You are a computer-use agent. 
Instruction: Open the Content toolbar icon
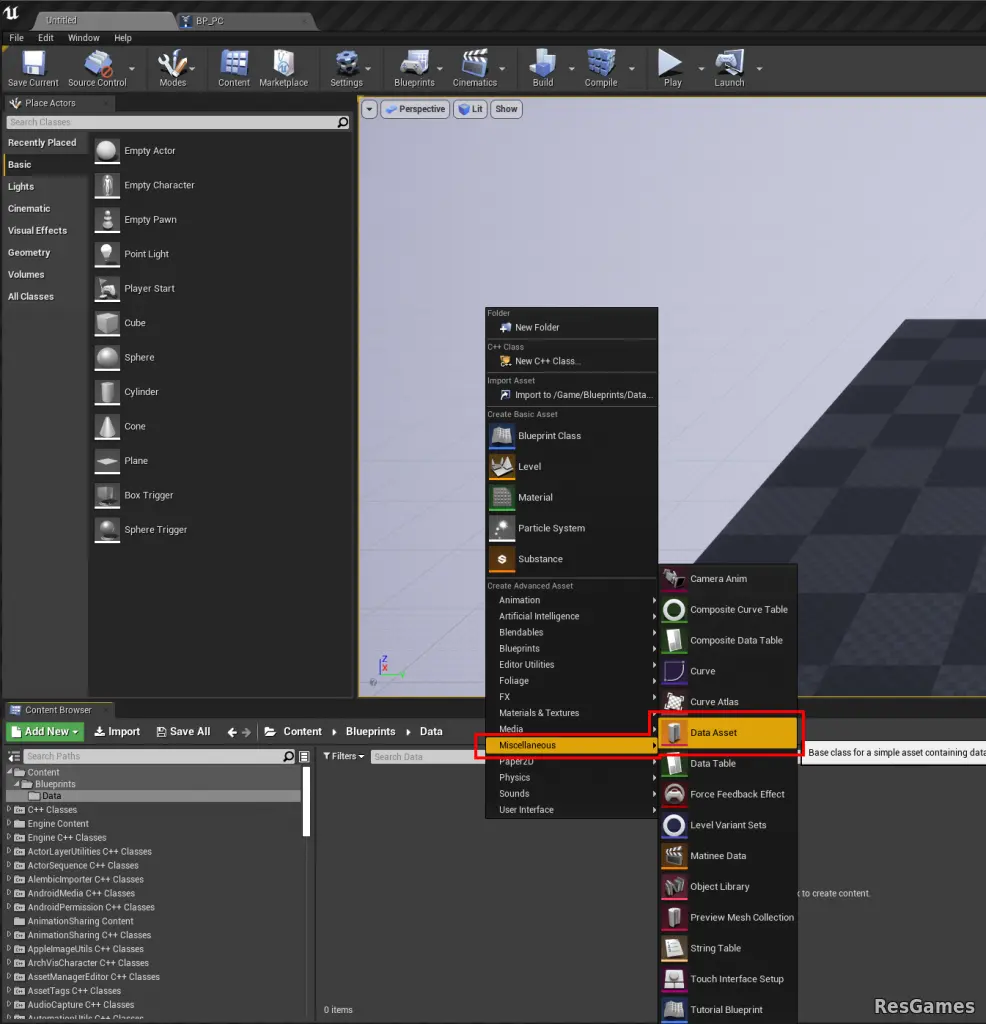(x=234, y=69)
